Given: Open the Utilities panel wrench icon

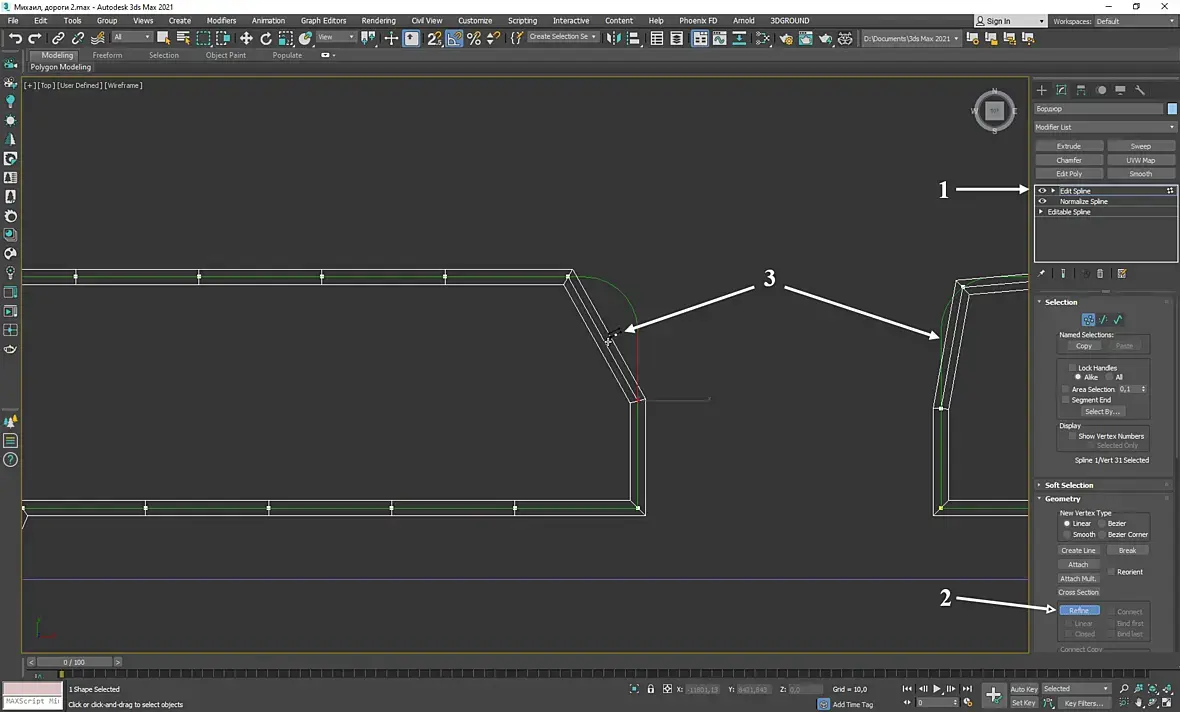Looking at the screenshot, I should 1139,90.
